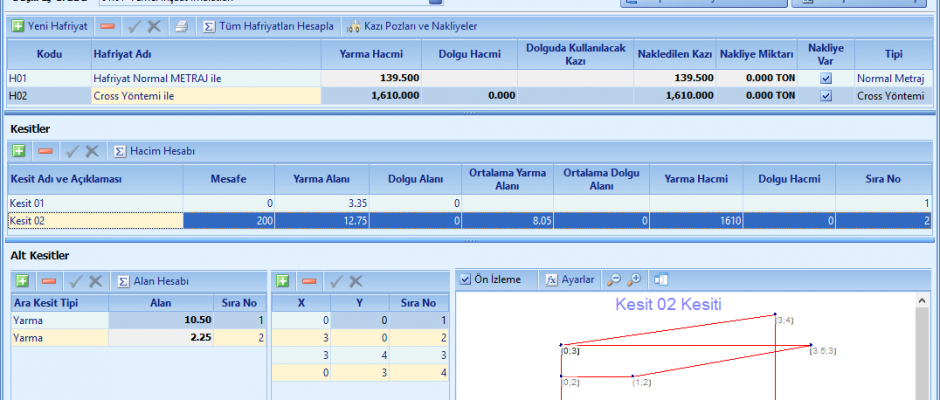Click the Yeni Hafriyat button

pyautogui.click(x=52, y=26)
